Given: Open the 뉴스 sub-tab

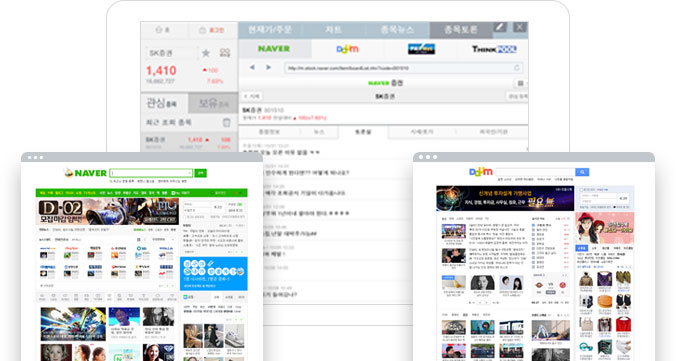Looking at the screenshot, I should coord(319,132).
